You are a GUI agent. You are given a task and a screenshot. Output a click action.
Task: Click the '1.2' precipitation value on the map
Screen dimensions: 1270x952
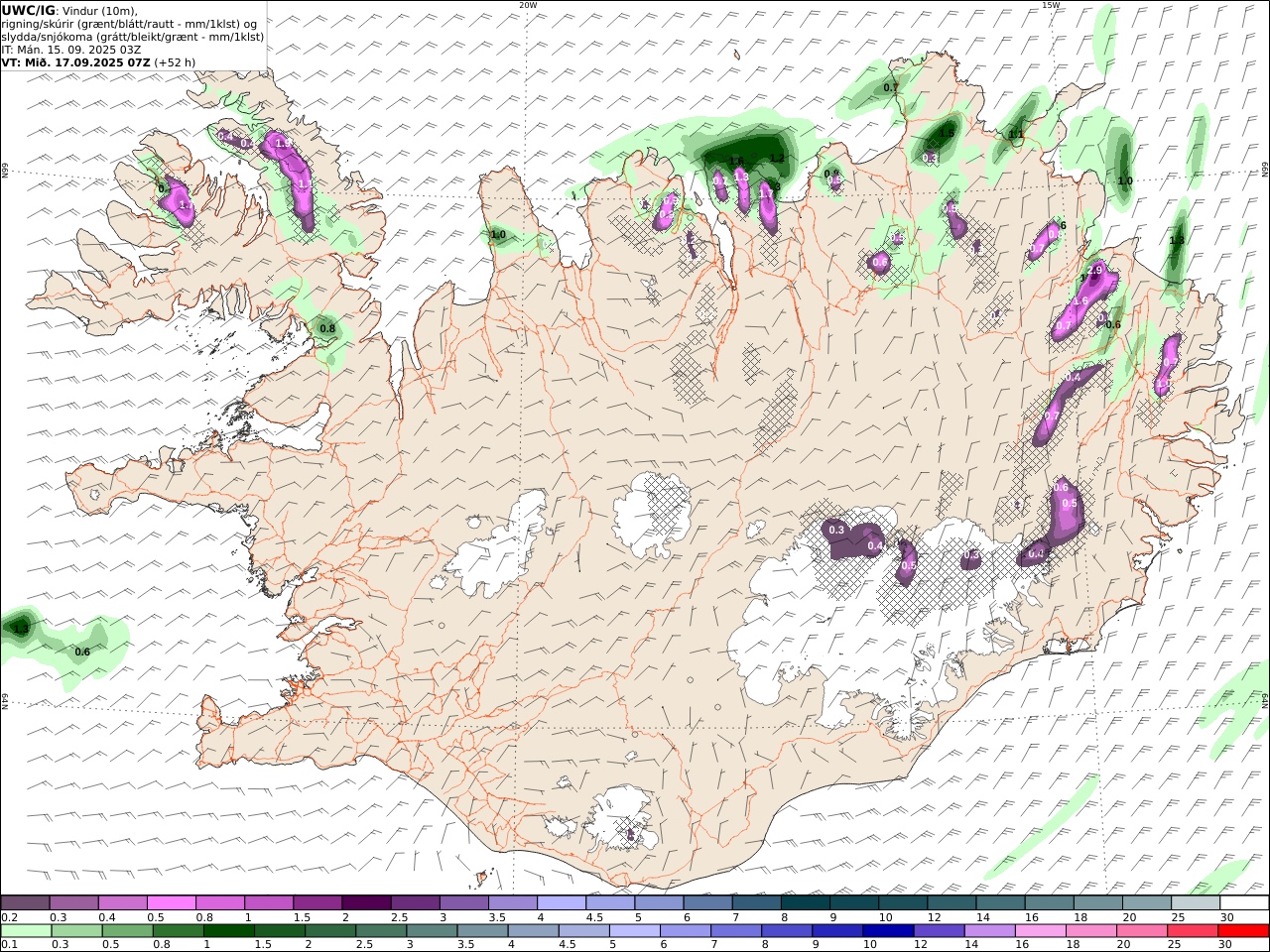point(777,159)
